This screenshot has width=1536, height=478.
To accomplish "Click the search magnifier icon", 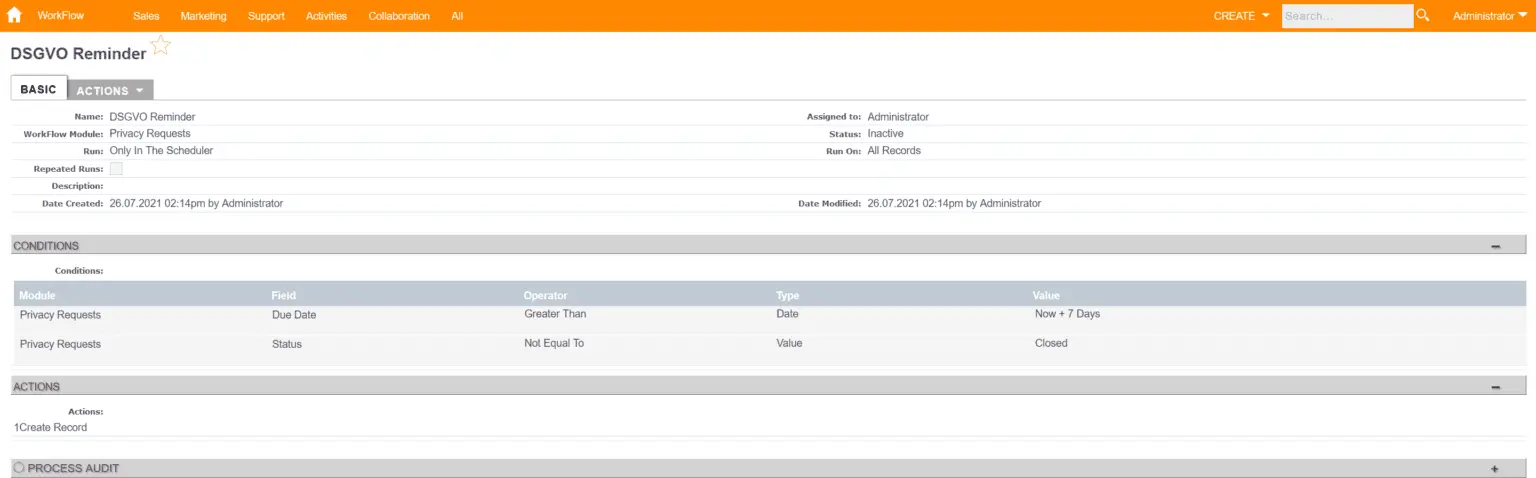I will tap(1423, 16).
